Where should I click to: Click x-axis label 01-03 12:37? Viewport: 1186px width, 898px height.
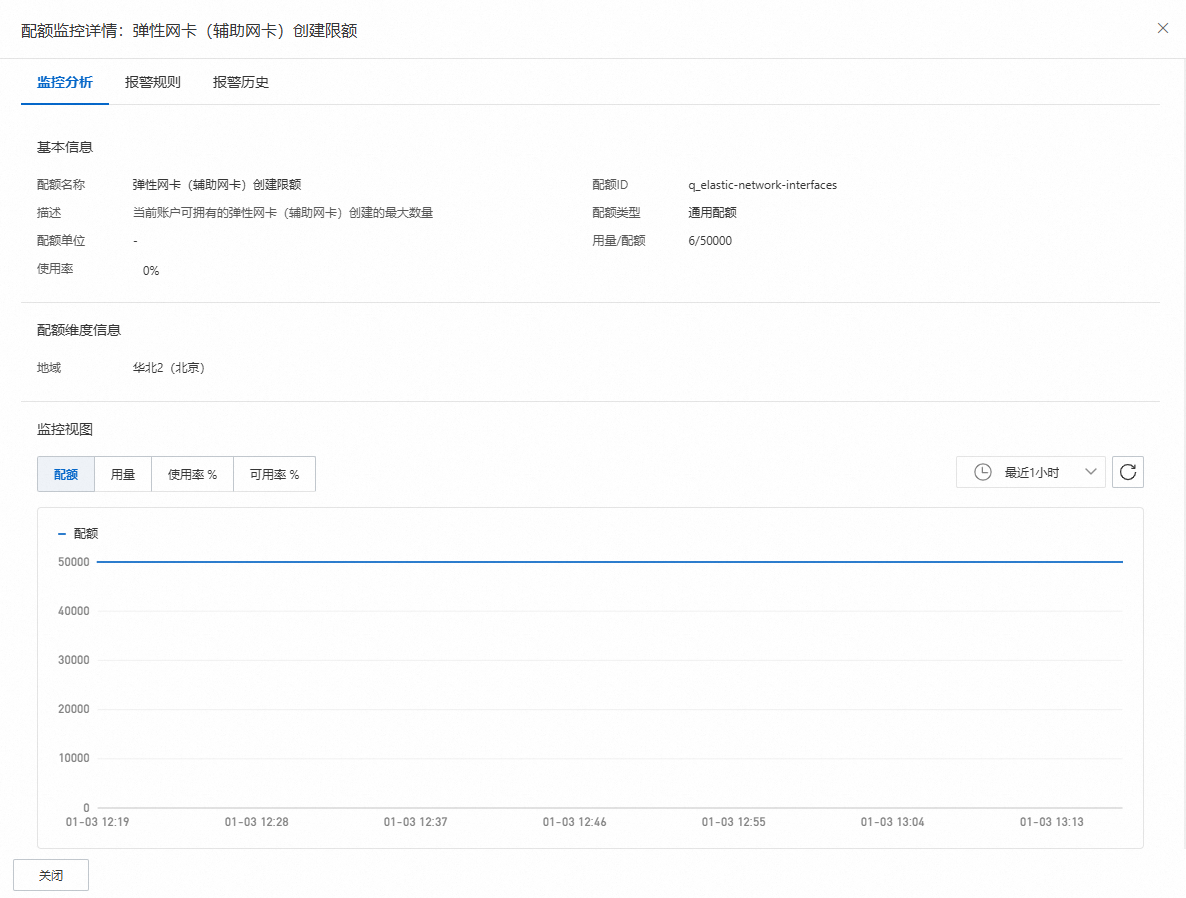[x=415, y=822]
